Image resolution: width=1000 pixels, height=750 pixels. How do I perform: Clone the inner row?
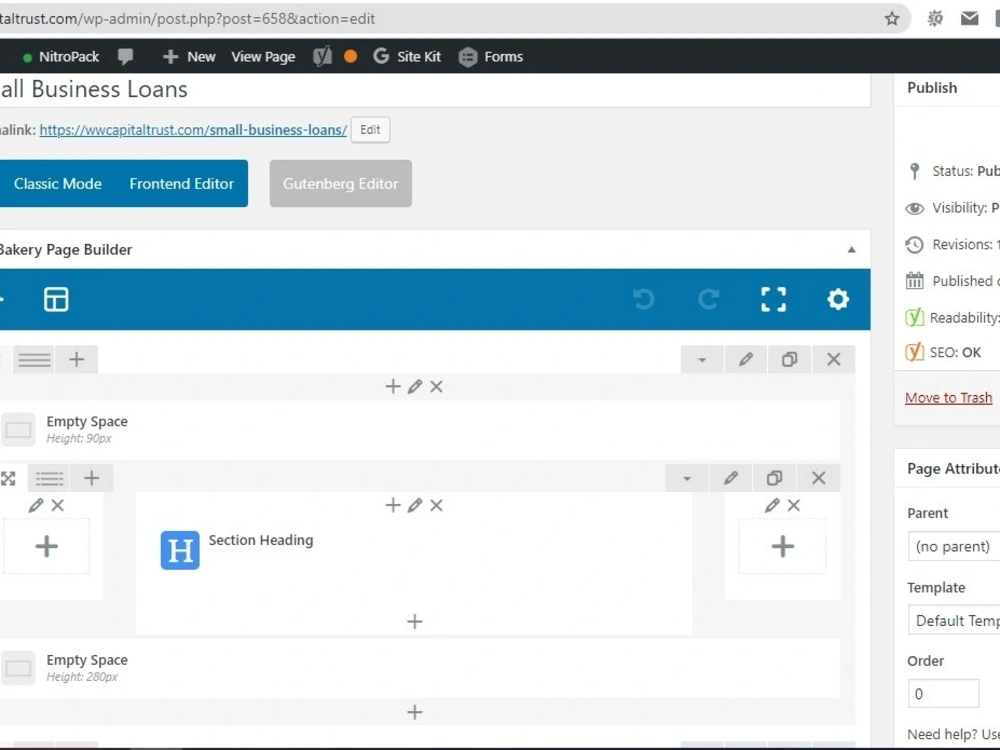(x=774, y=478)
